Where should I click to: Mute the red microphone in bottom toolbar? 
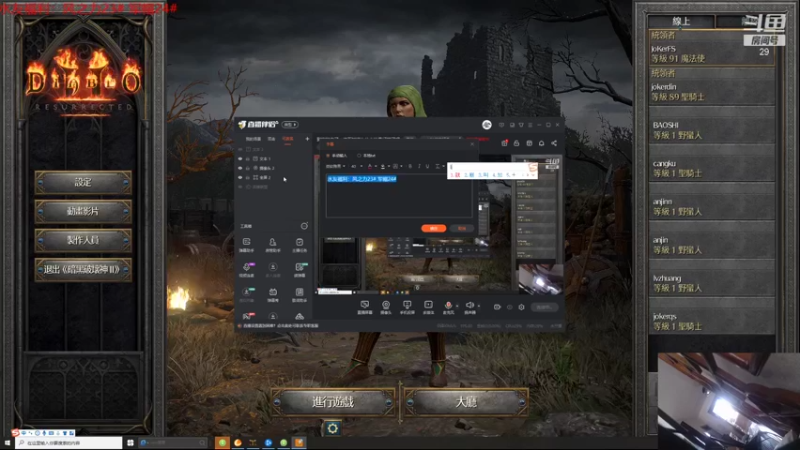448,307
